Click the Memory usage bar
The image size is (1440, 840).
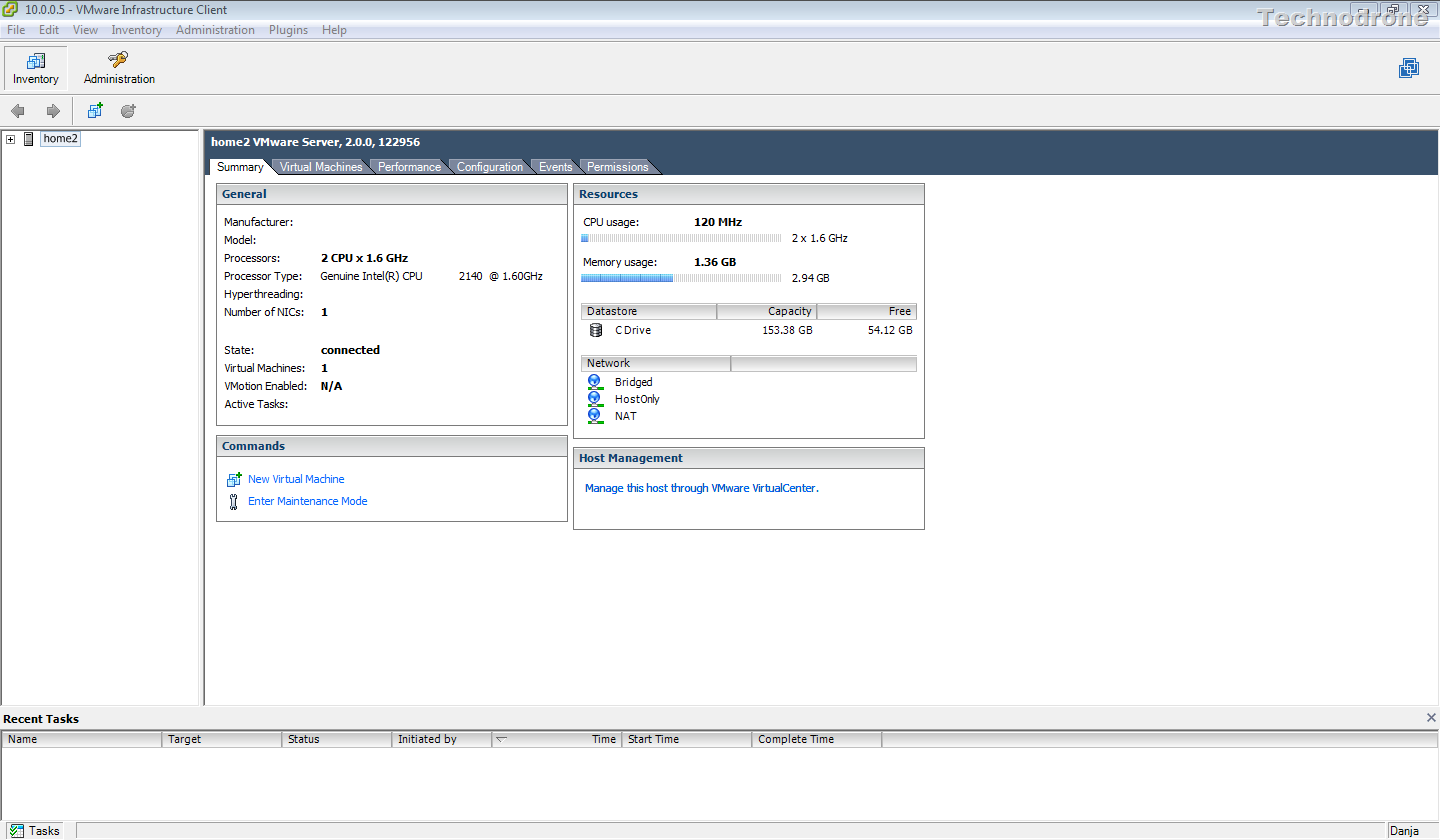click(x=681, y=277)
